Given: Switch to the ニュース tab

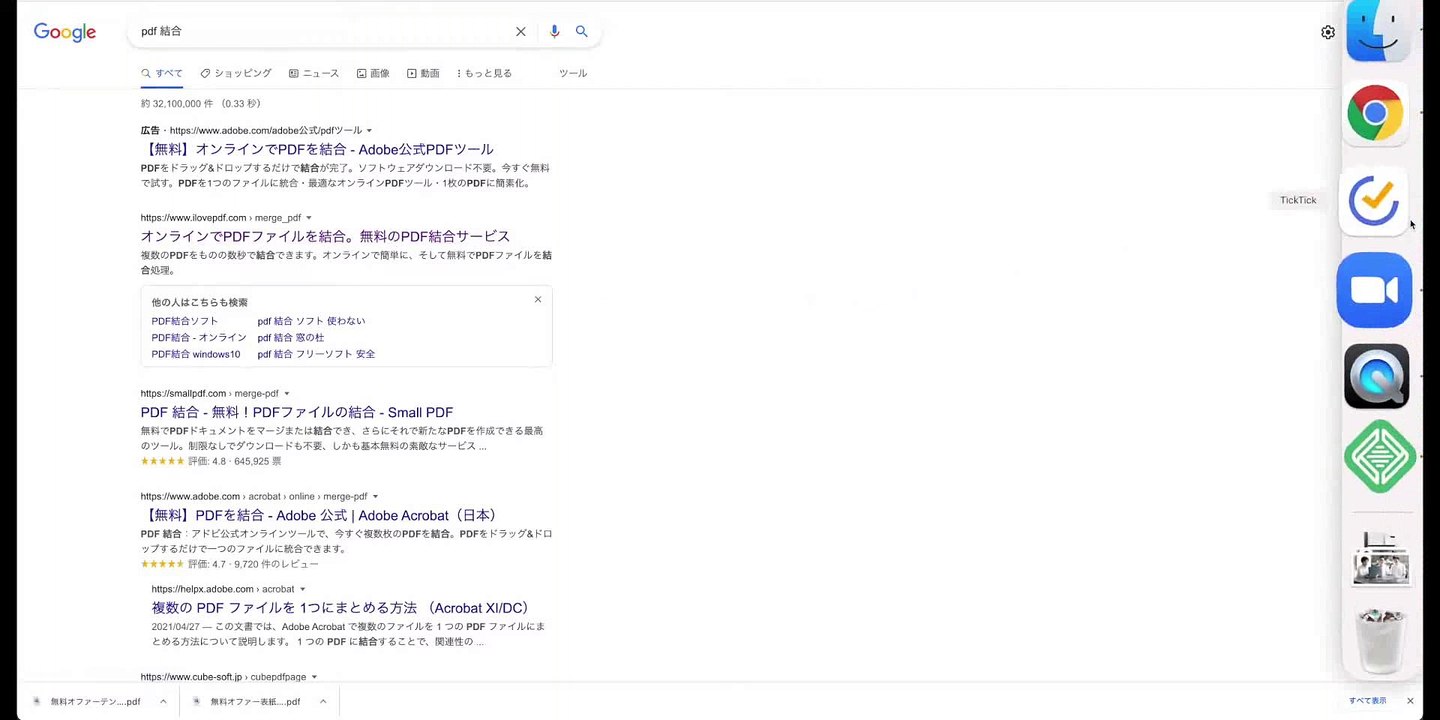Looking at the screenshot, I should click(x=314, y=73).
